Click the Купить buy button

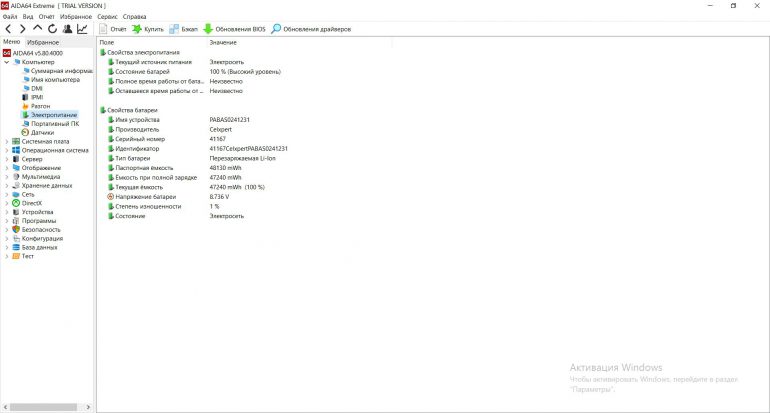[148, 29]
